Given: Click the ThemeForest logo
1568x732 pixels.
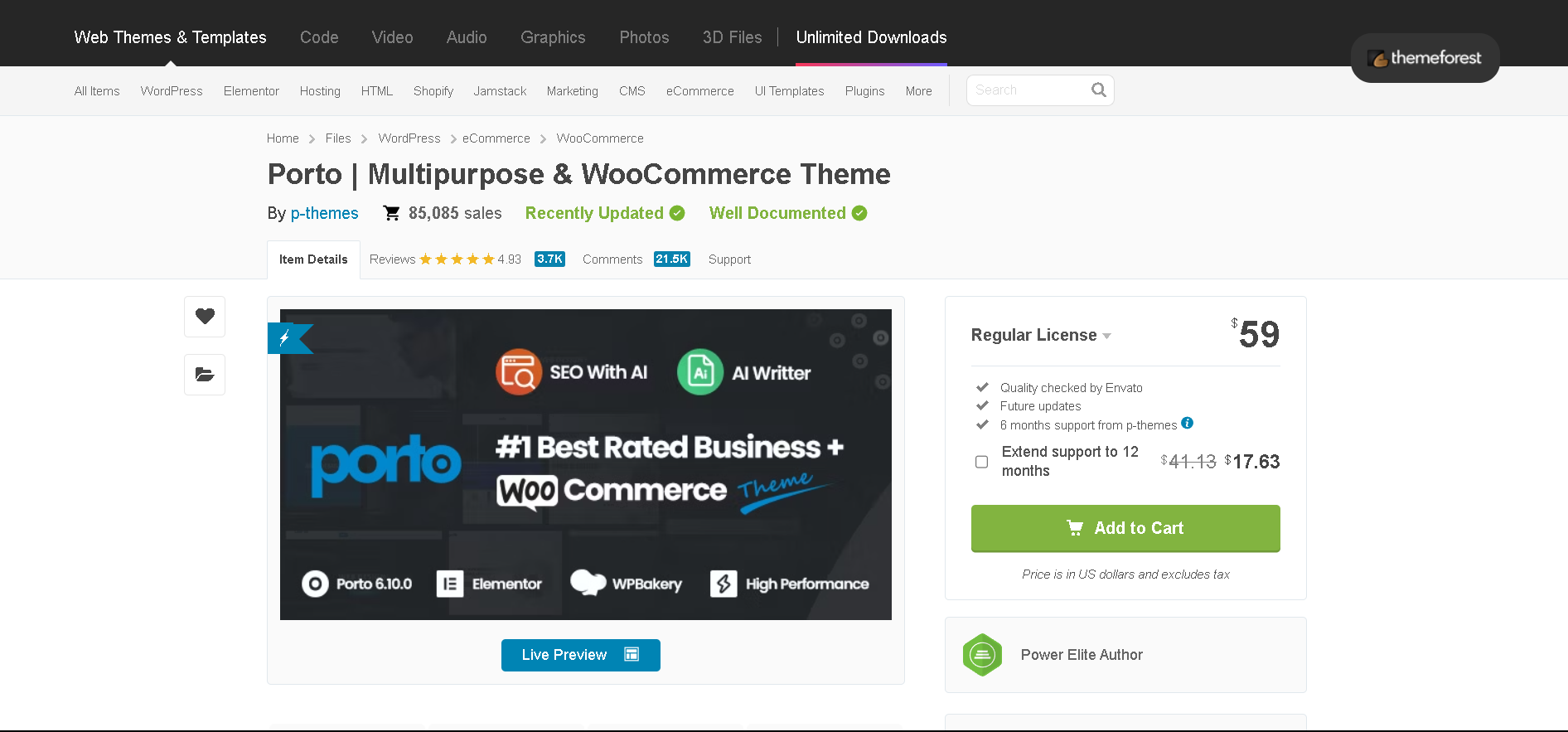Looking at the screenshot, I should coord(1425,58).
